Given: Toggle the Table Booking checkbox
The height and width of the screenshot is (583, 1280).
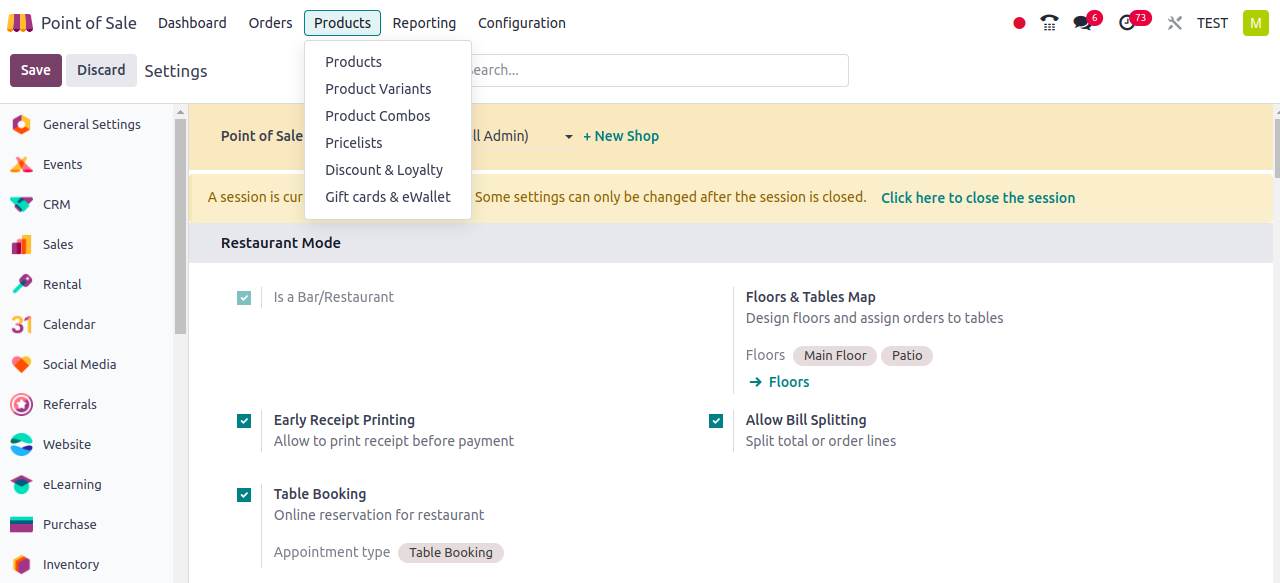Looking at the screenshot, I should click(x=244, y=495).
